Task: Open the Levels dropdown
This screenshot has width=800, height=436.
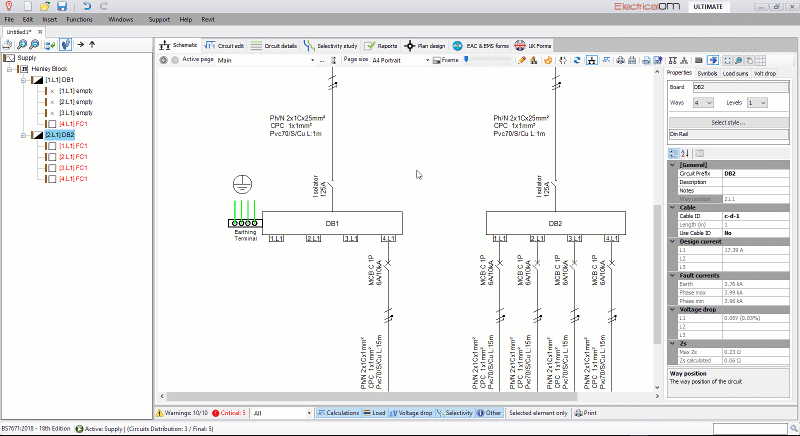Action: [x=757, y=103]
